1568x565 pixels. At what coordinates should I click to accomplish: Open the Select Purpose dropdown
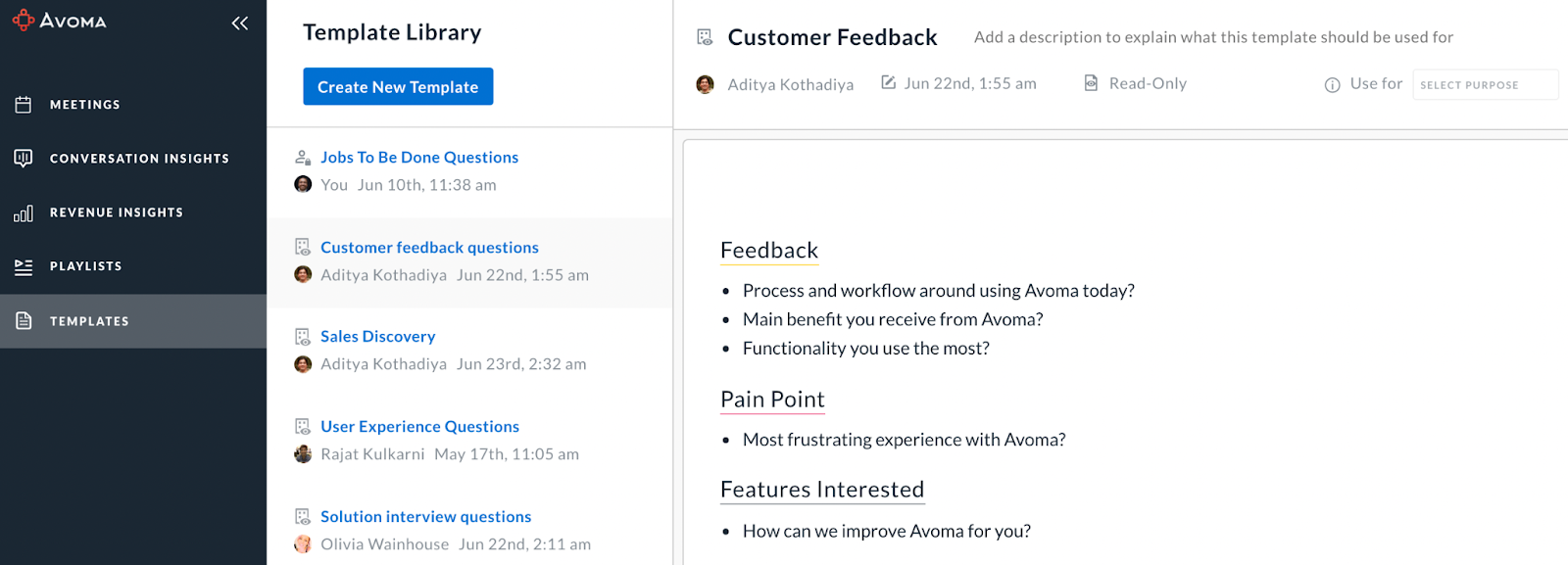(1485, 84)
